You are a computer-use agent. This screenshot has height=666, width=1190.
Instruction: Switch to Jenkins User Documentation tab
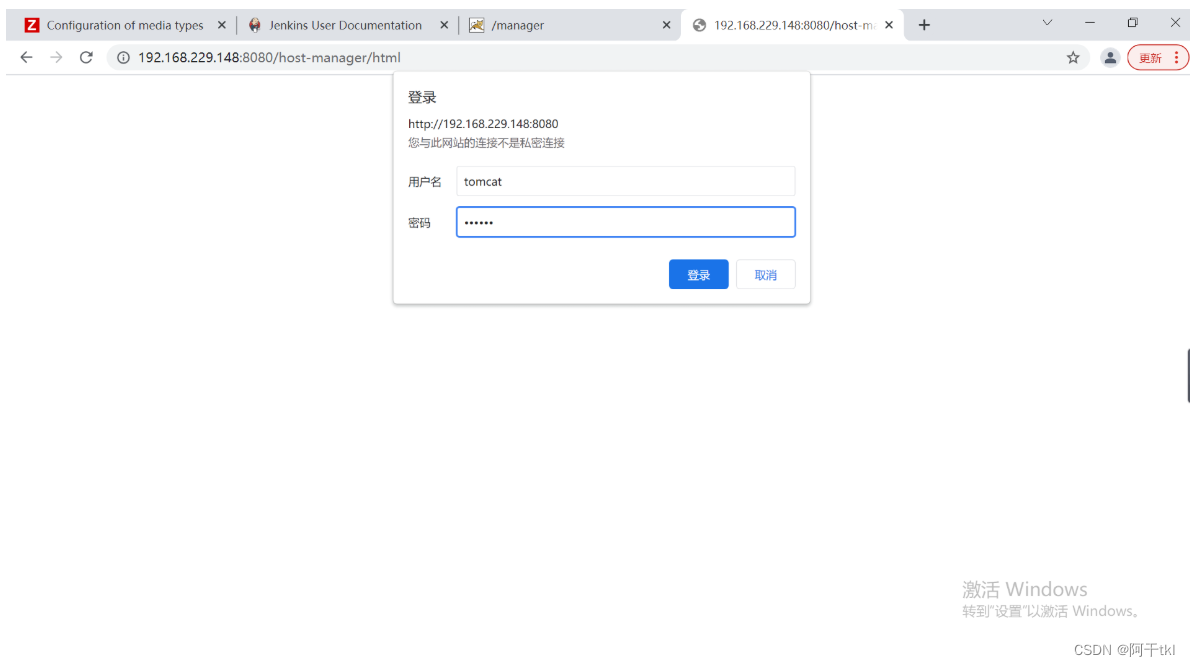point(345,25)
